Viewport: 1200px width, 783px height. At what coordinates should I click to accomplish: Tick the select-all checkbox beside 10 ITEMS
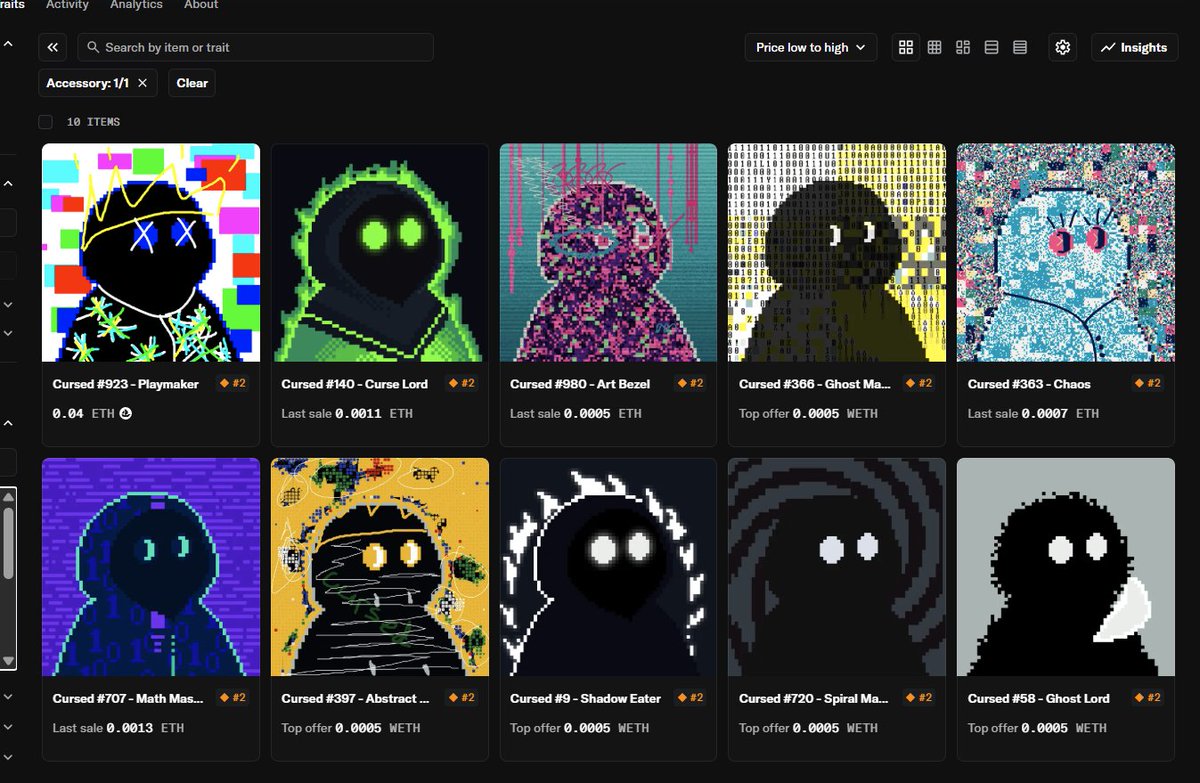(45, 122)
